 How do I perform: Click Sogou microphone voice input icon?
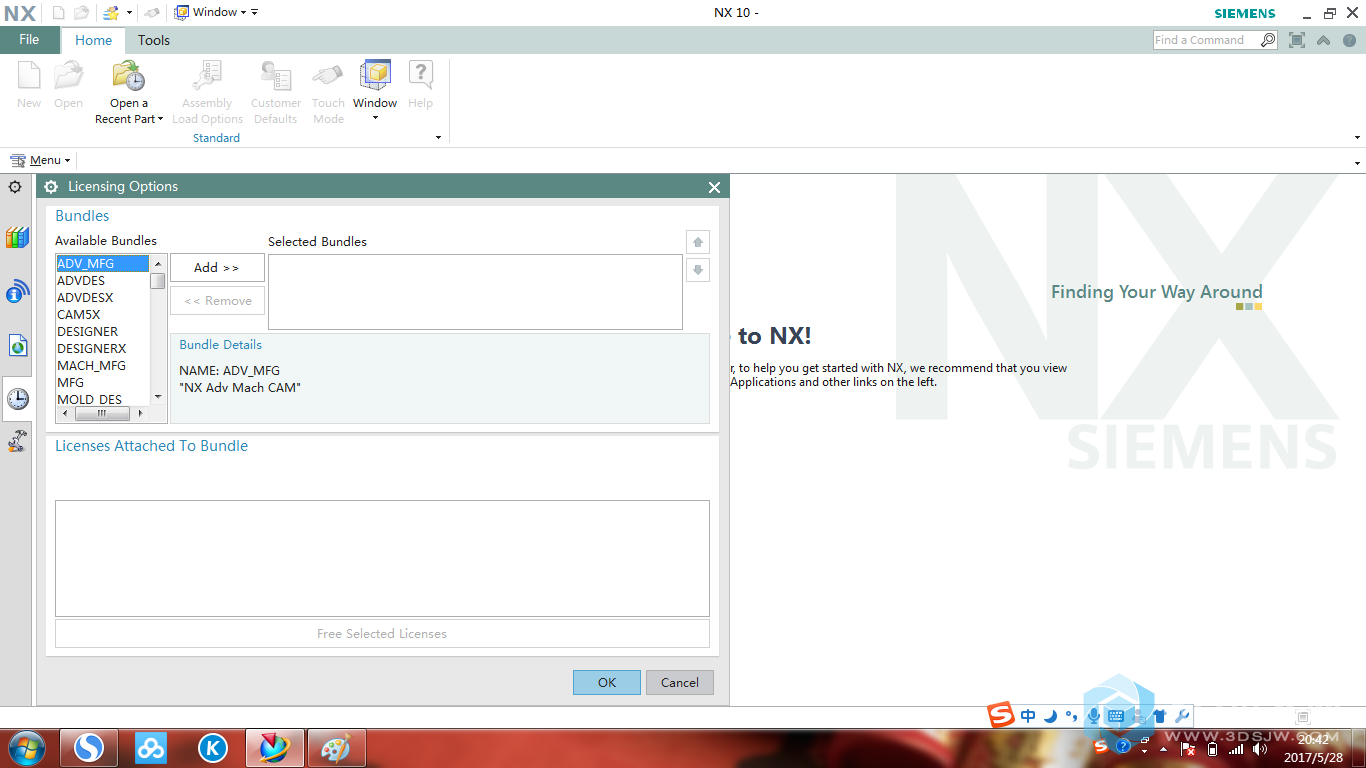coord(1094,716)
